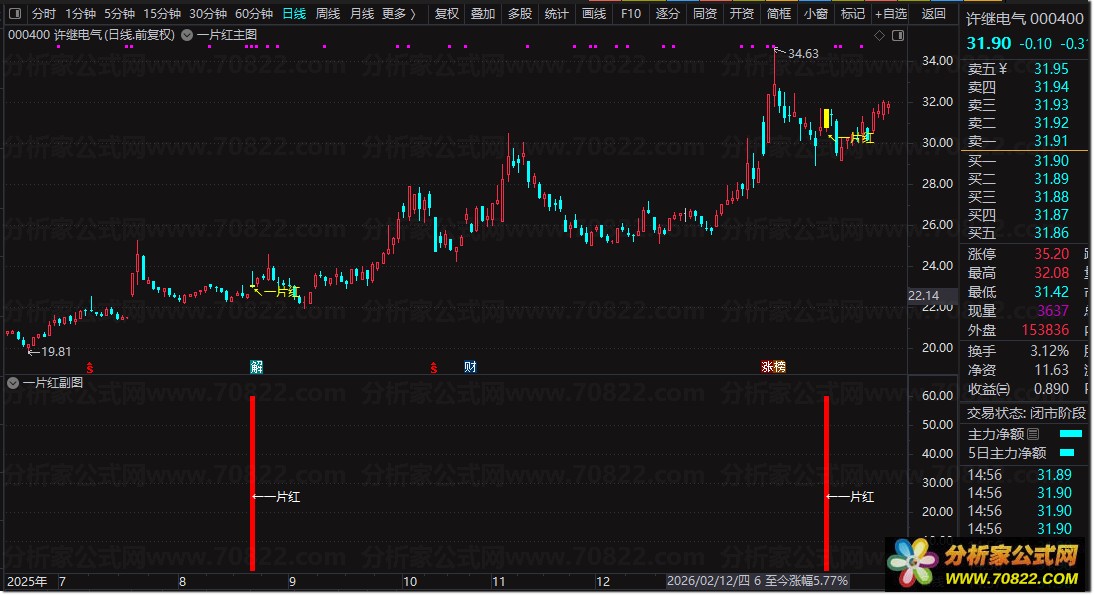The height and width of the screenshot is (595, 1095).
Task: Click the first red 一片红 signal bar
Action: click(253, 483)
